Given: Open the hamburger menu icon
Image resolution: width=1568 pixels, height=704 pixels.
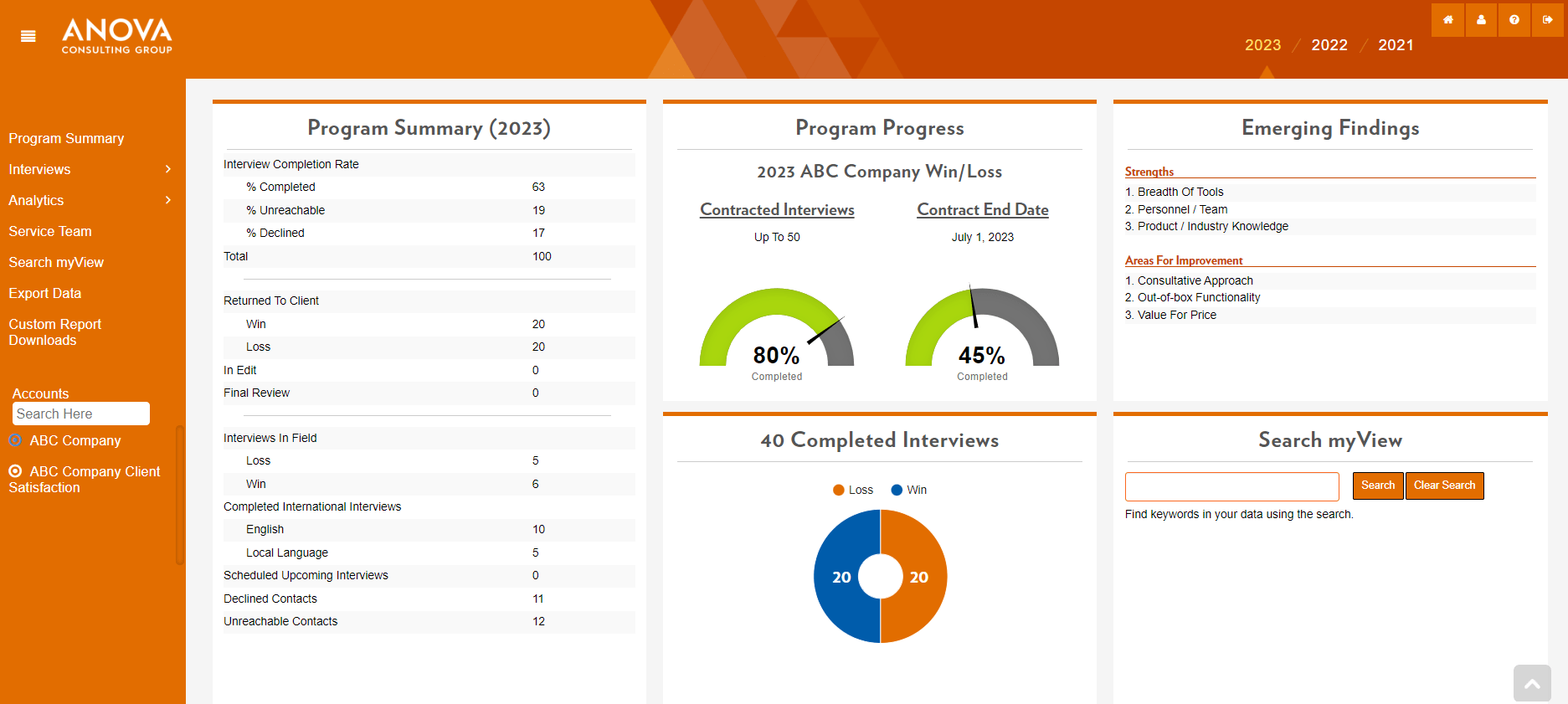Looking at the screenshot, I should [x=28, y=36].
